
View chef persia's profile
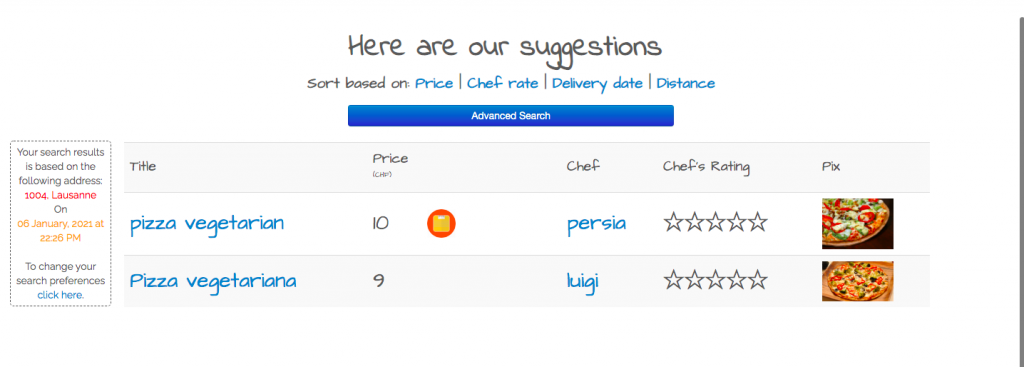[x=597, y=225]
